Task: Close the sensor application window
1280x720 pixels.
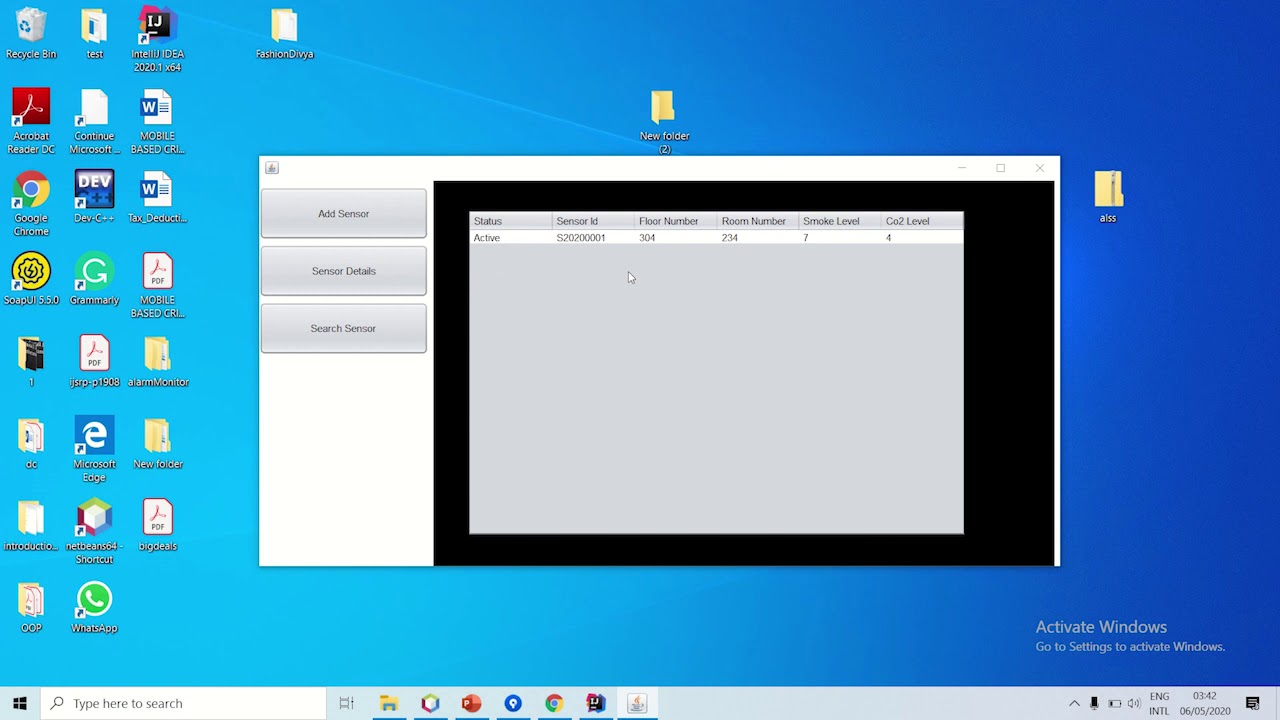Action: (1039, 168)
